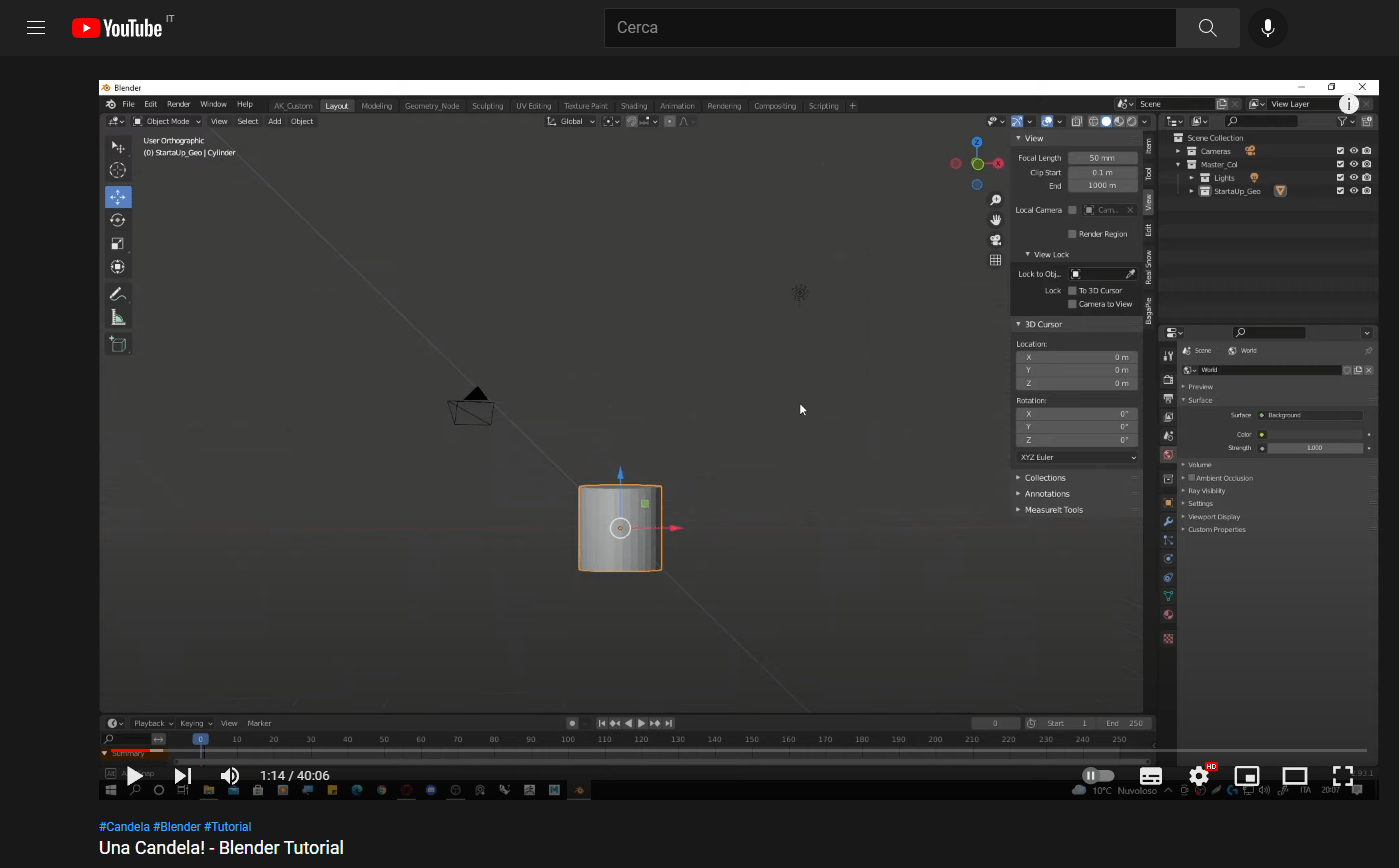
Task: Play the YouTube video
Action: pyautogui.click(x=134, y=776)
